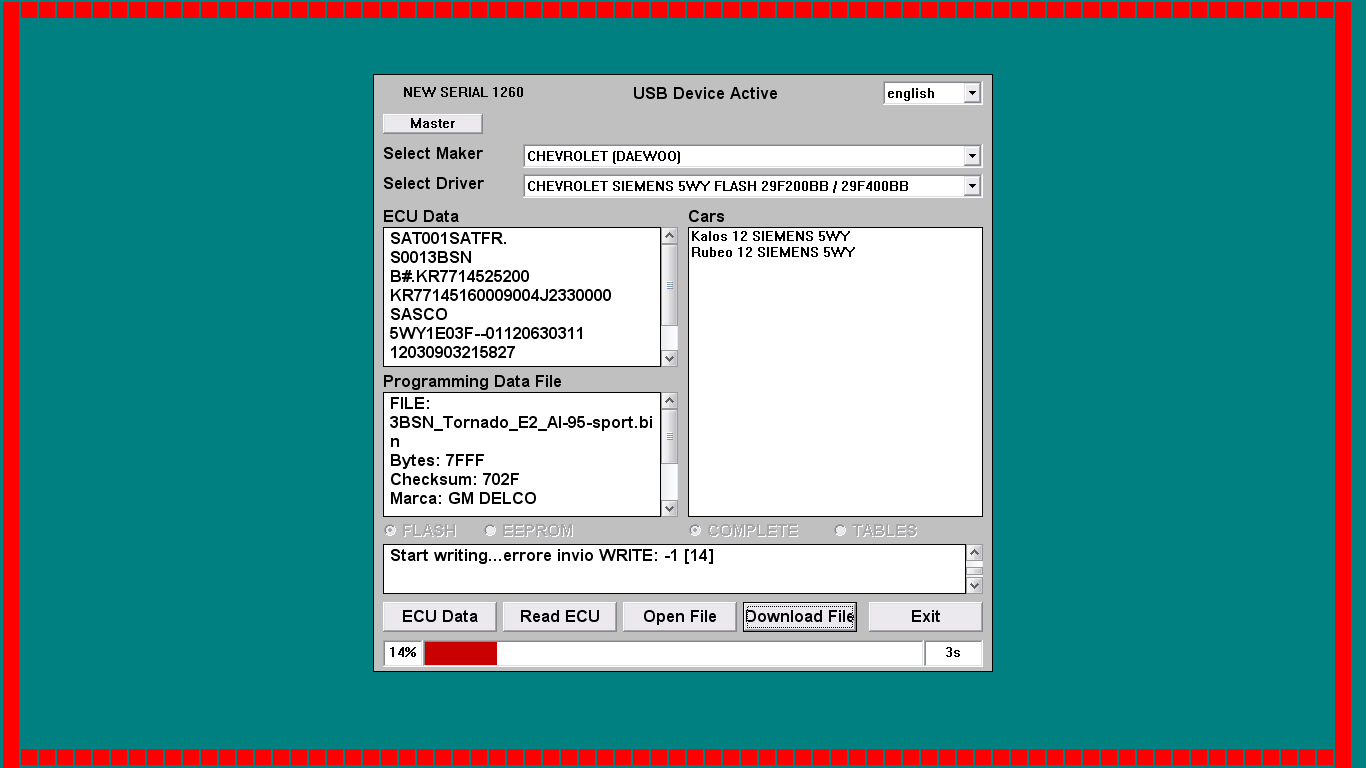Open the Select Maker dropdown arrow
The image size is (1366, 768).
tap(972, 156)
